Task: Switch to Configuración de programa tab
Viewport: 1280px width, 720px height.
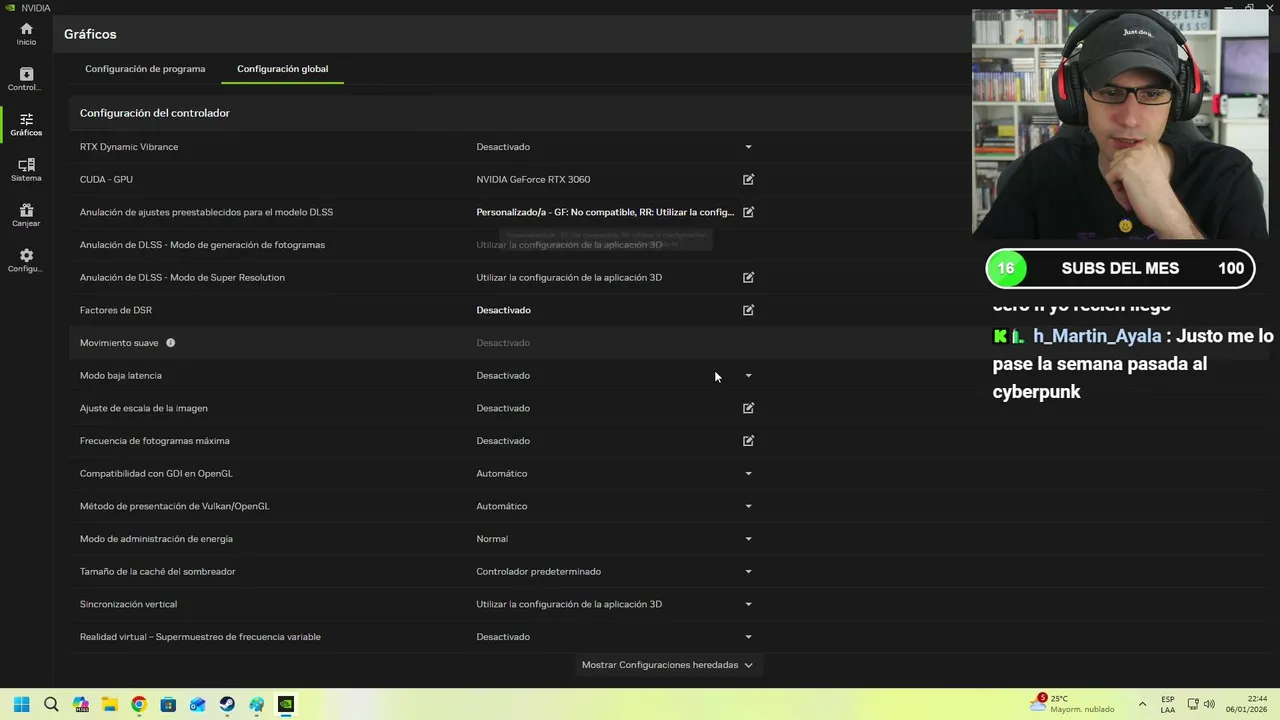Action: tap(145, 69)
